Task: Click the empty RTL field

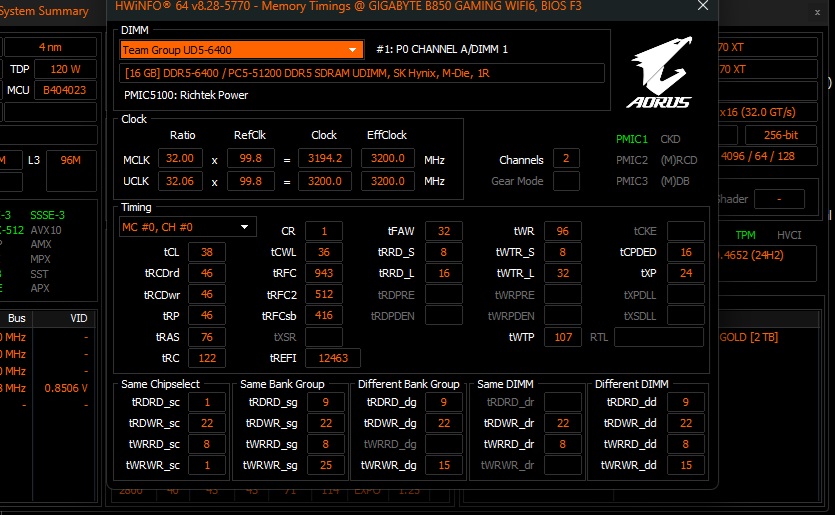Action: point(659,337)
